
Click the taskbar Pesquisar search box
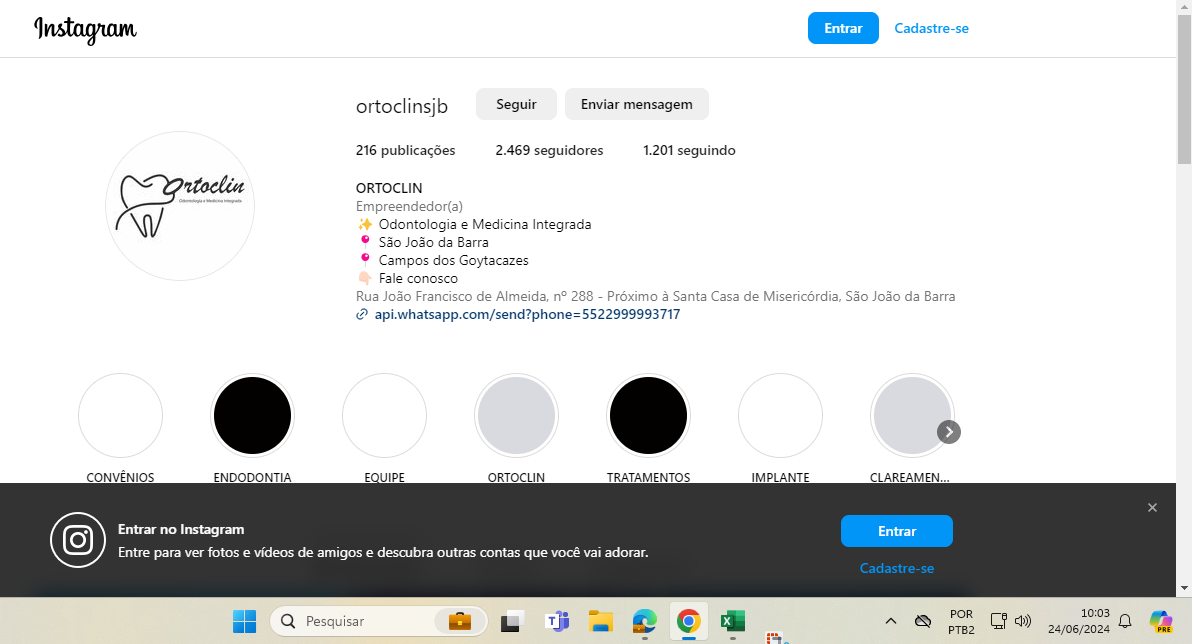378,621
